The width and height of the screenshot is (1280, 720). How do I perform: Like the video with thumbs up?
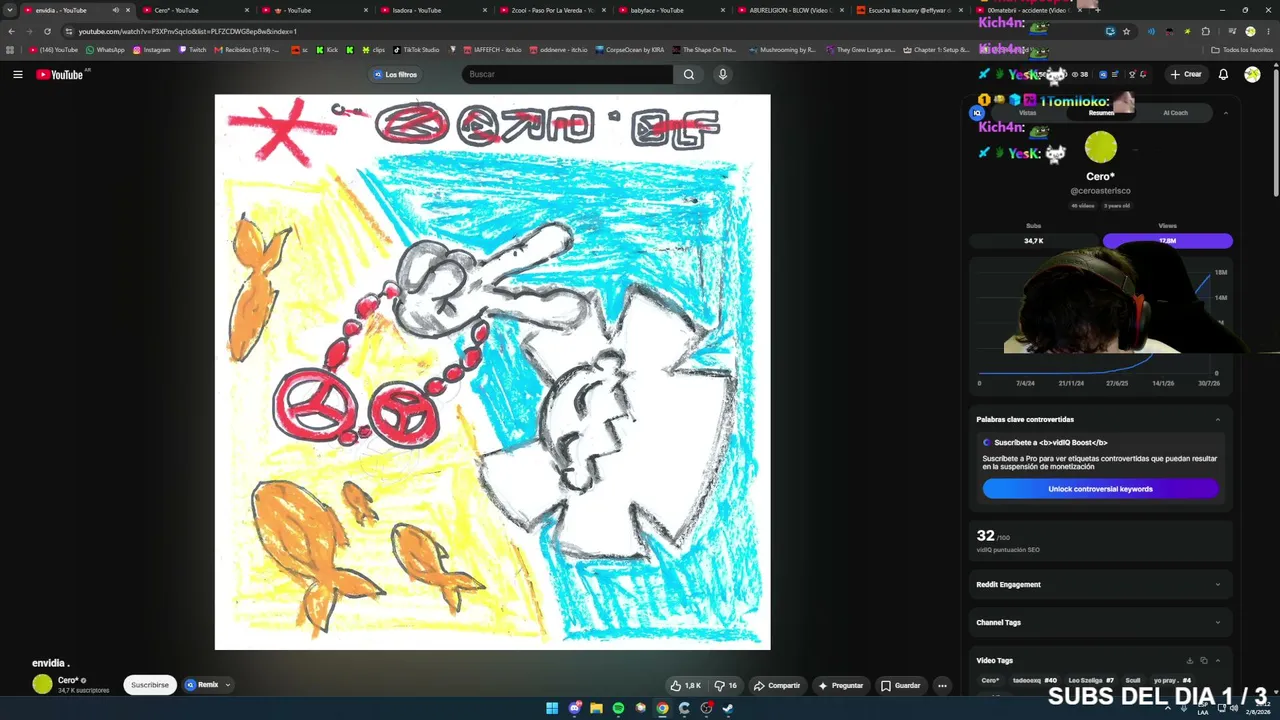686,685
